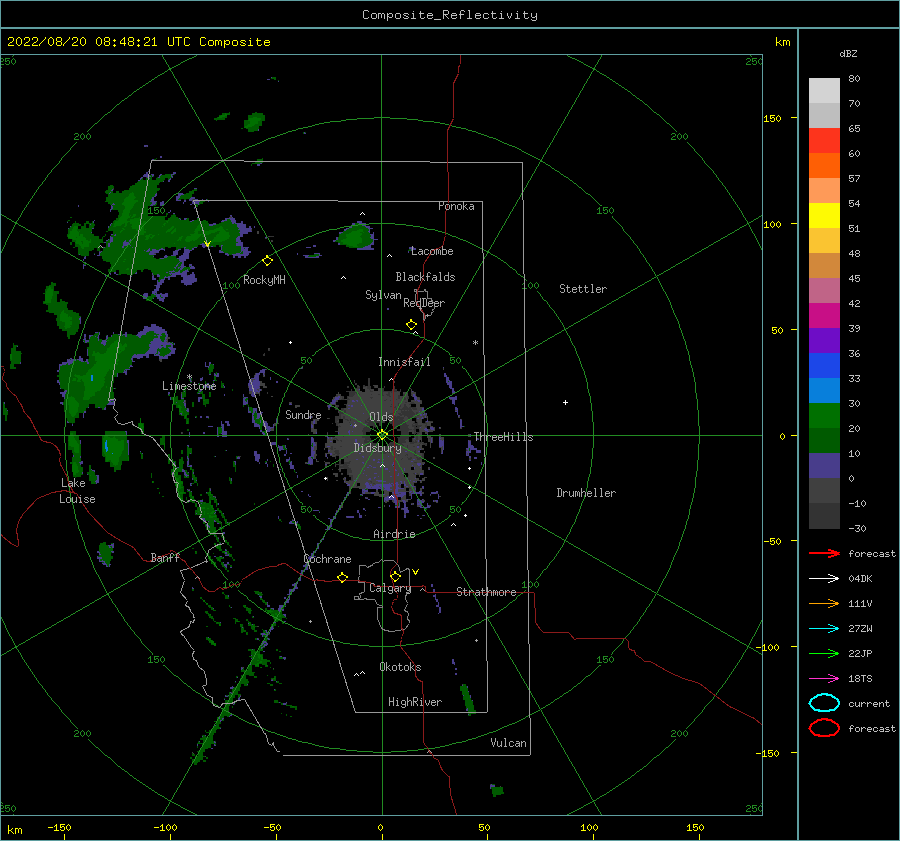Click the Cochrane town label
Image resolution: width=900 pixels, height=841 pixels.
tap(327, 559)
